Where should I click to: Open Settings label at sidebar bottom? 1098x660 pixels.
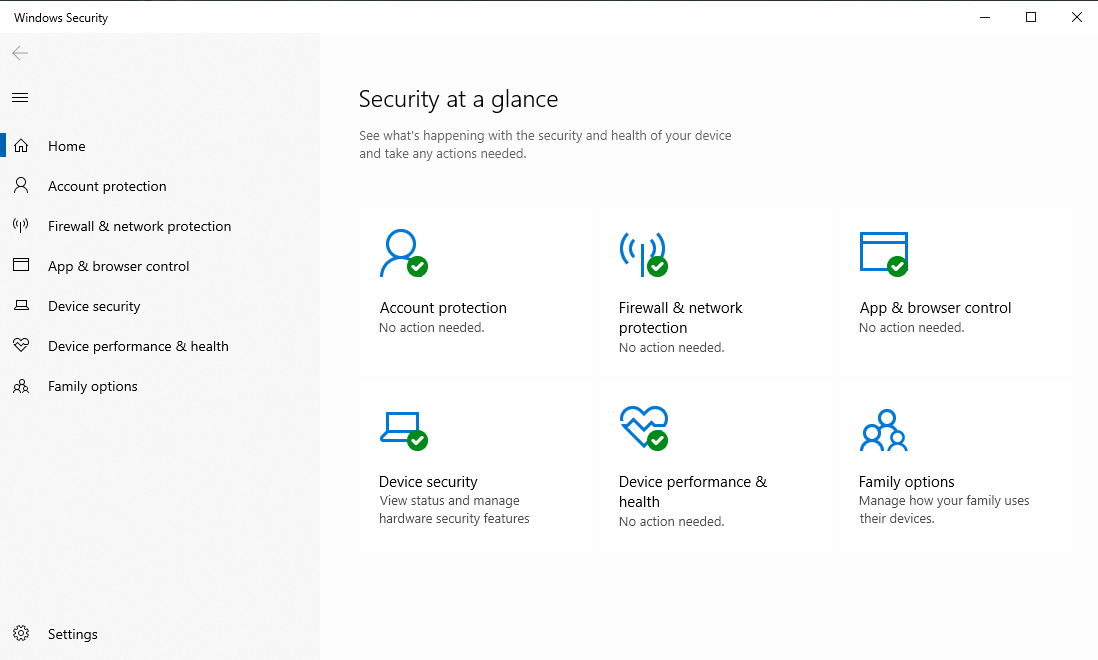click(x=73, y=634)
